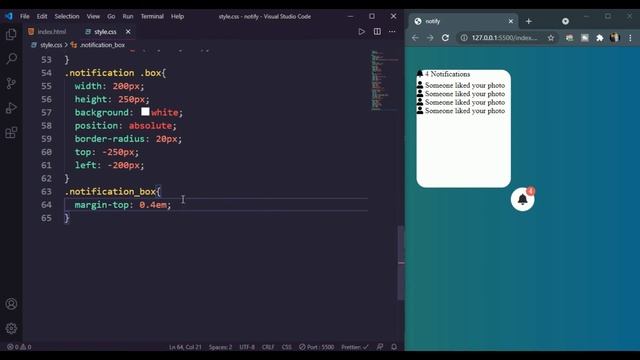Image resolution: width=640 pixels, height=360 pixels.
Task: Change the CSS language mode
Action: [x=287, y=347]
